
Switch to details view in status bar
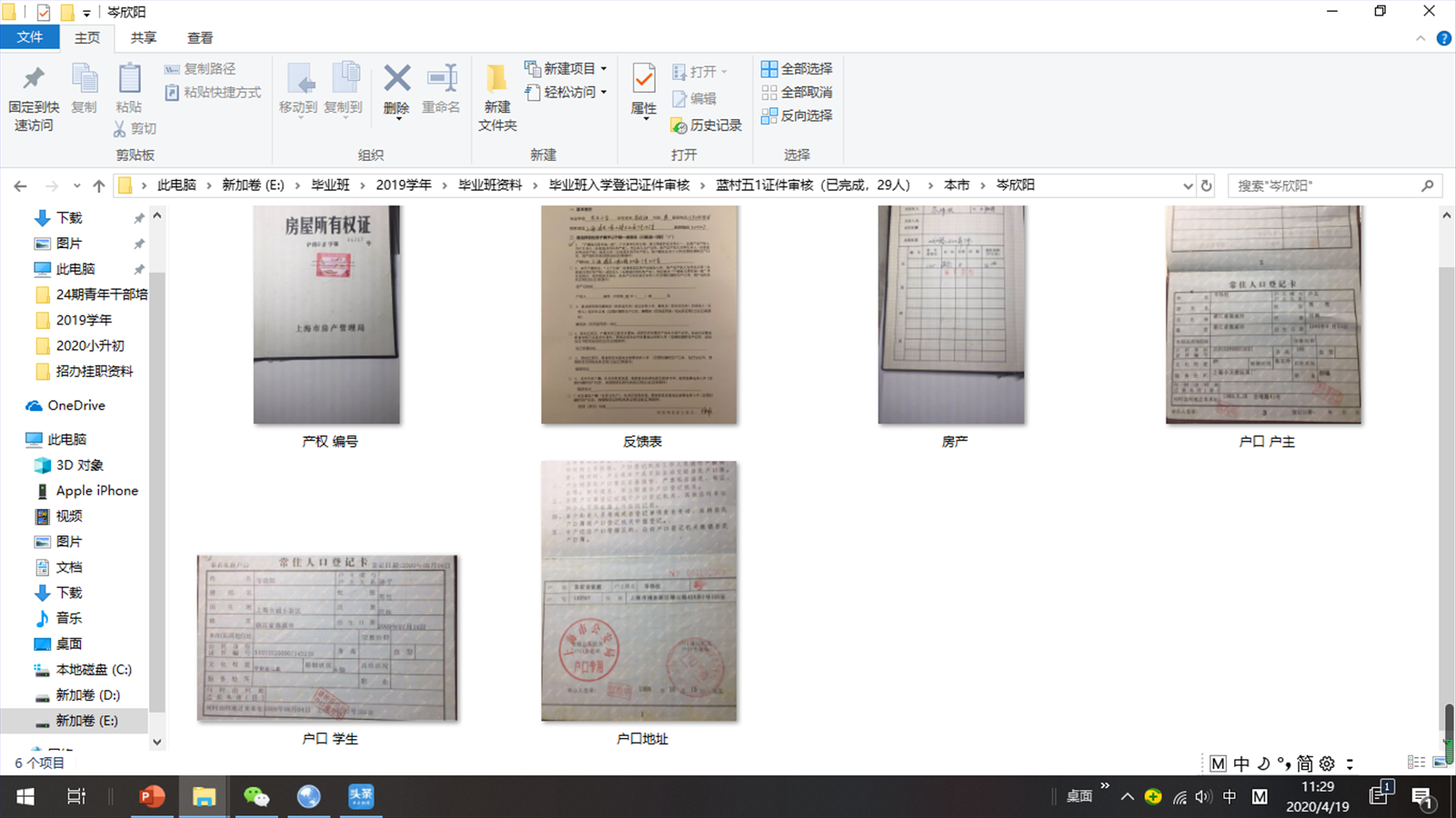(x=1416, y=763)
